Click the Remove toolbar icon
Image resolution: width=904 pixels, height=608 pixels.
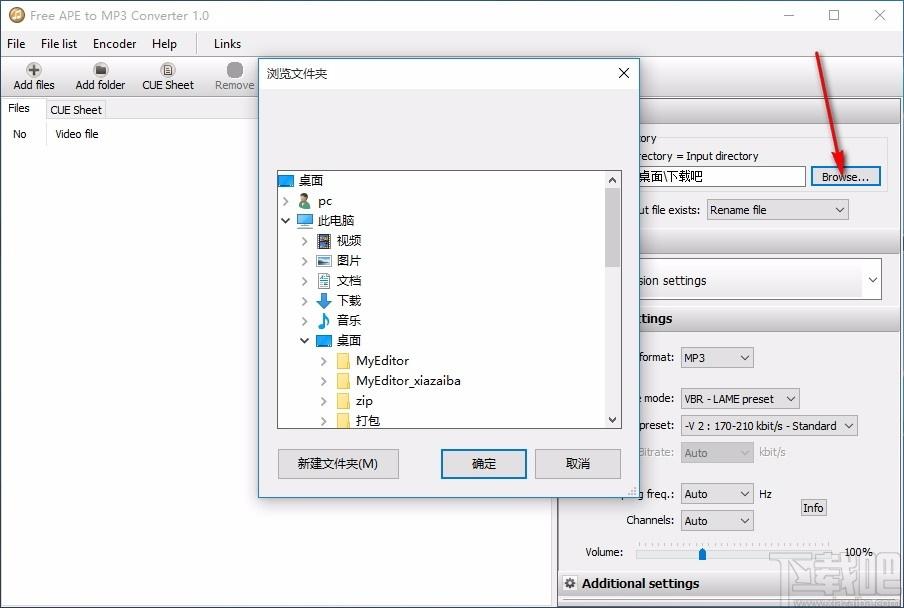coord(235,70)
